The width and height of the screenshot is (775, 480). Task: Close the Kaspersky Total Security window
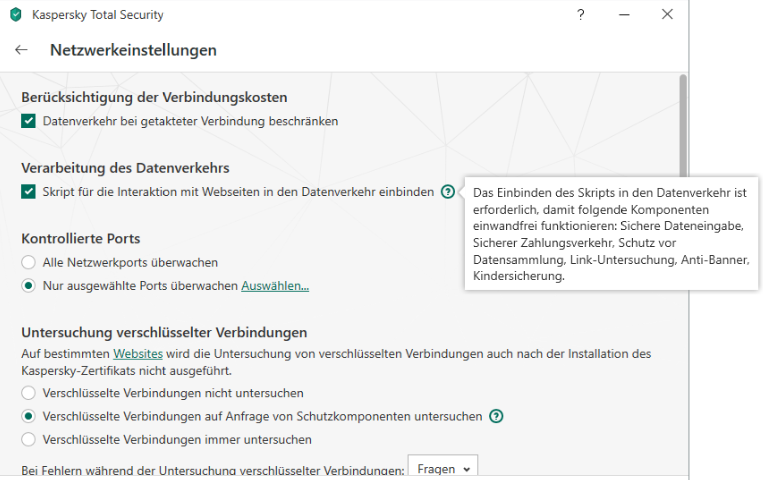point(668,15)
